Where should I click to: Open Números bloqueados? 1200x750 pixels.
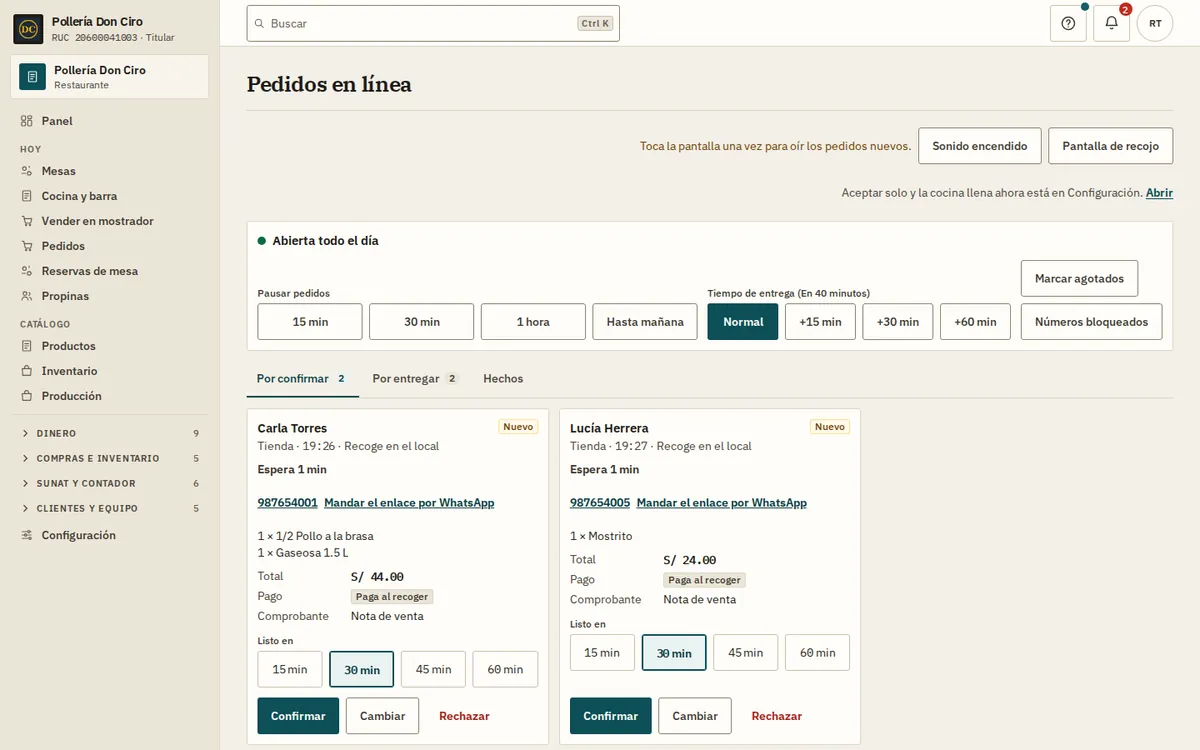point(1091,322)
